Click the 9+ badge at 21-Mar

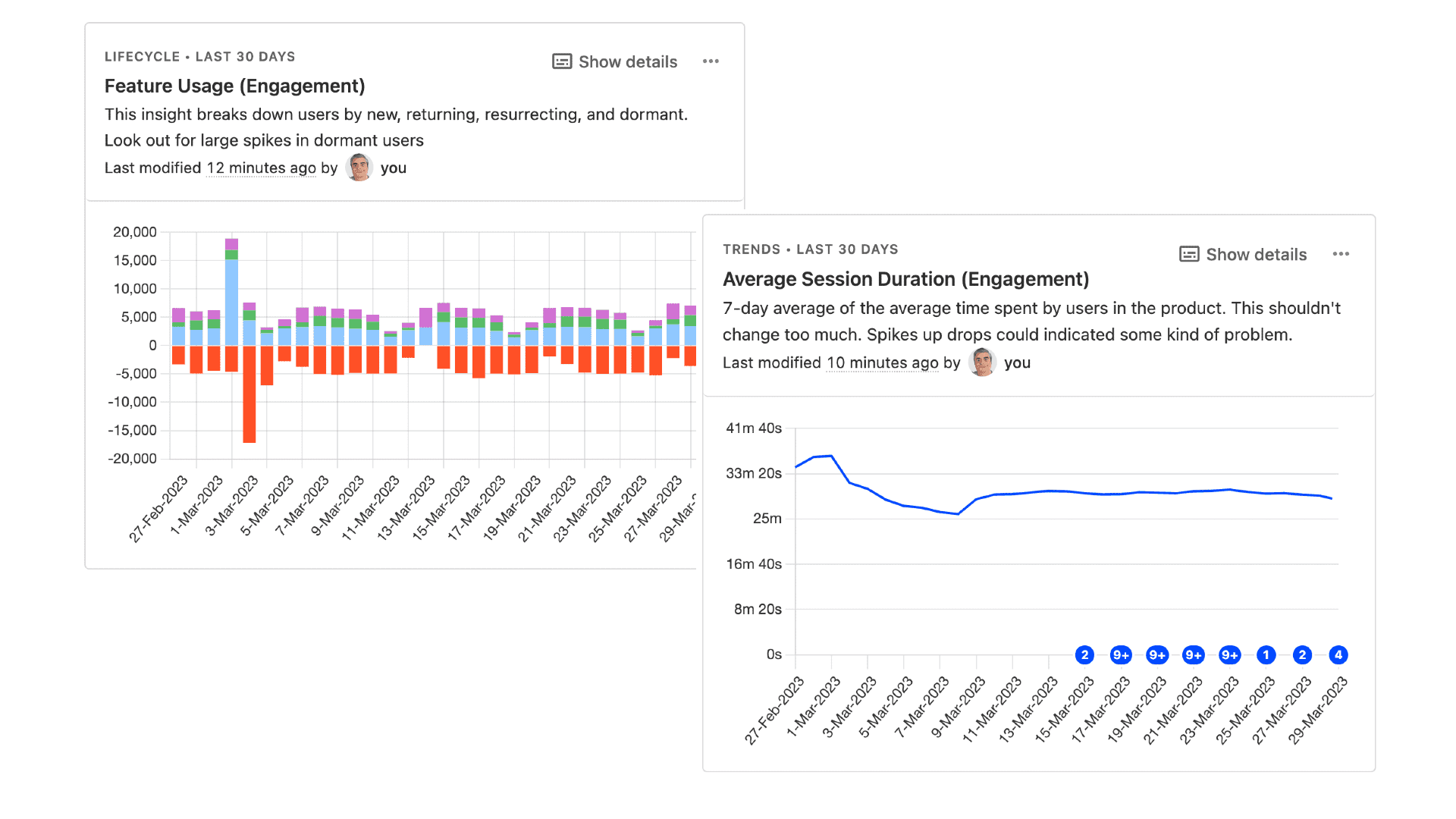coord(1194,654)
